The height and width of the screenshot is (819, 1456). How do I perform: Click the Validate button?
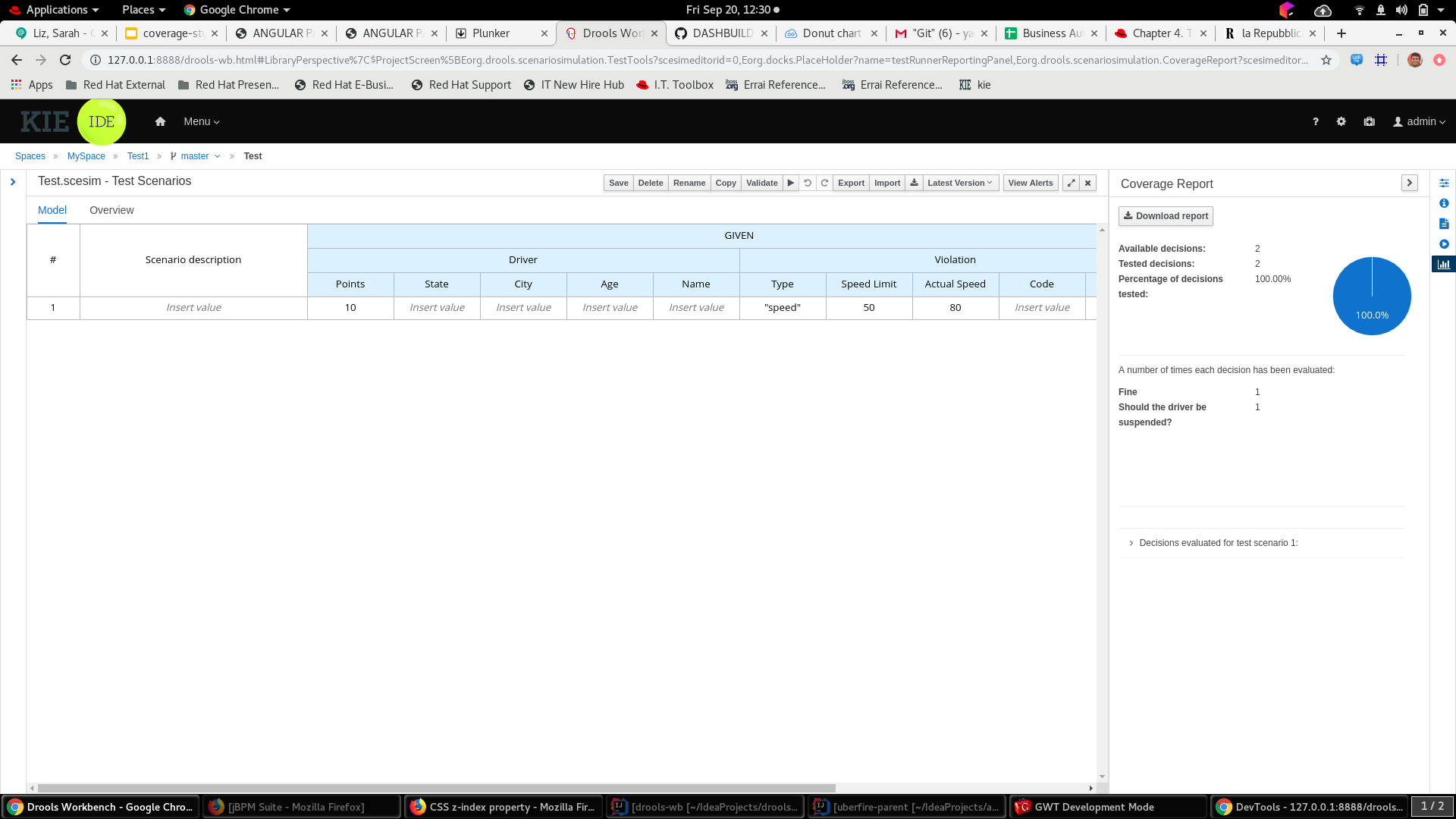point(761,183)
